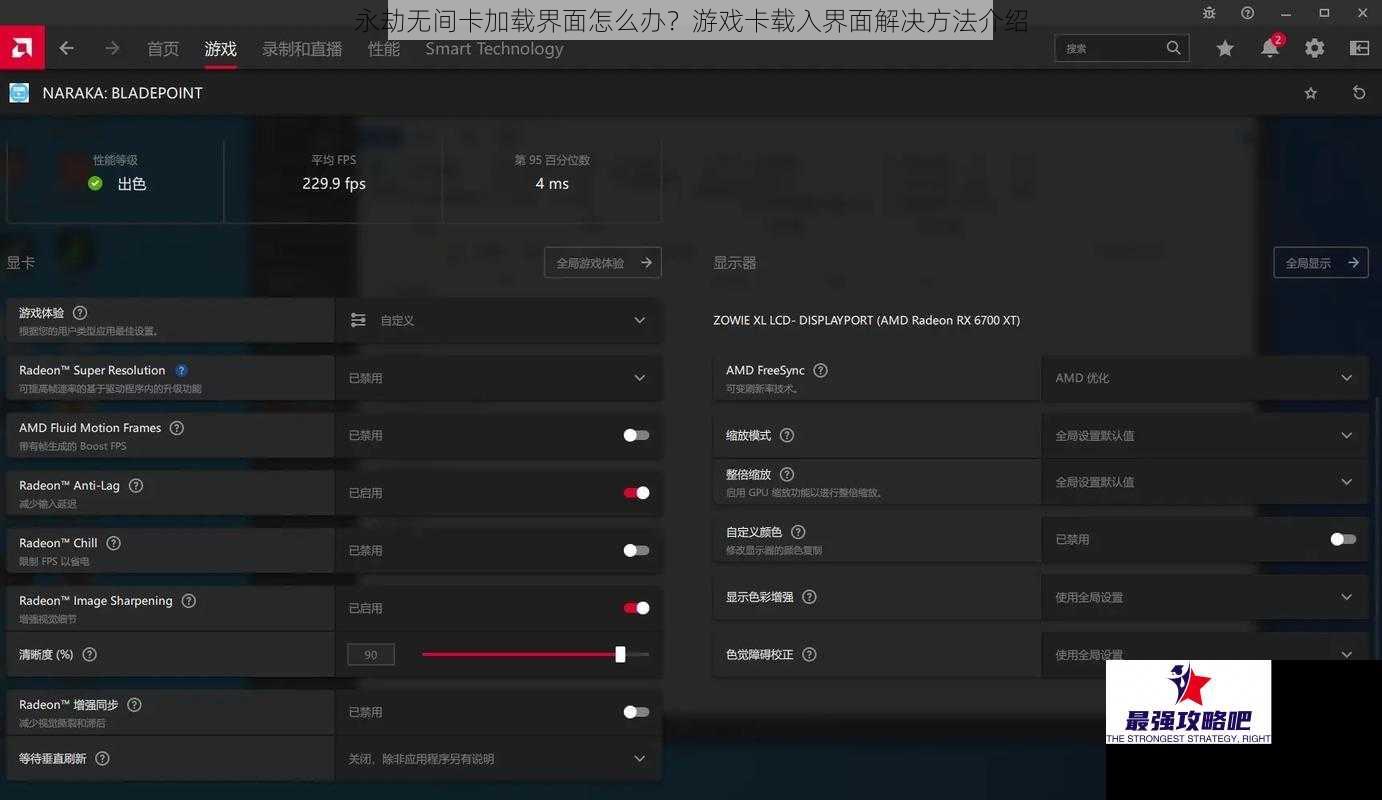This screenshot has width=1382, height=800.
Task: Show help for Radeon Image Sharpening
Action: click(189, 601)
